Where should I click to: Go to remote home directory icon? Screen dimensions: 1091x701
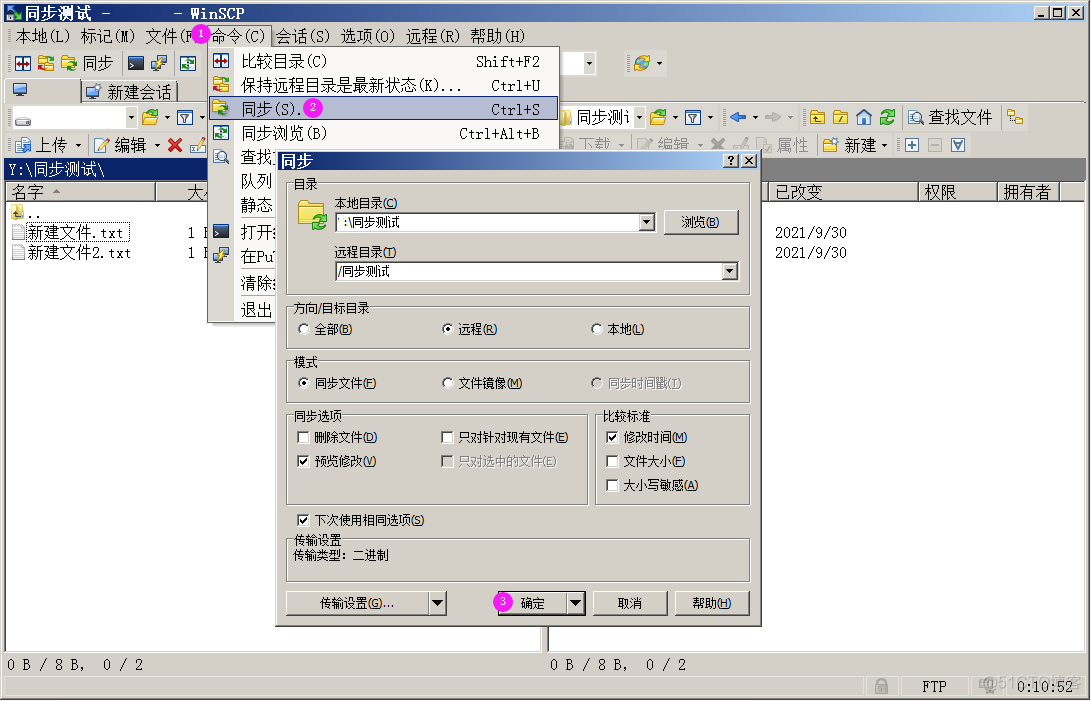(x=863, y=118)
